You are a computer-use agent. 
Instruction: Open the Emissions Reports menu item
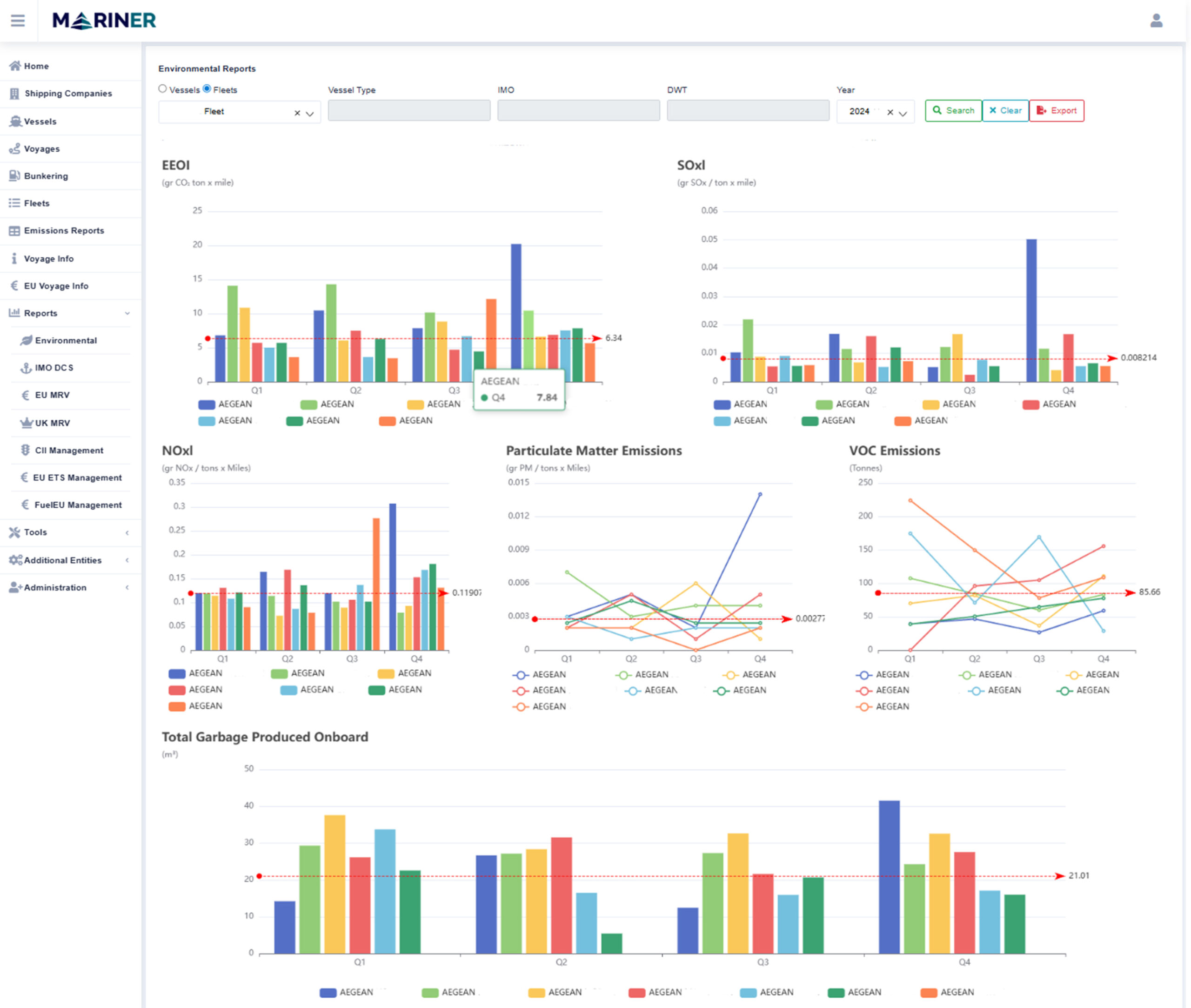click(63, 230)
